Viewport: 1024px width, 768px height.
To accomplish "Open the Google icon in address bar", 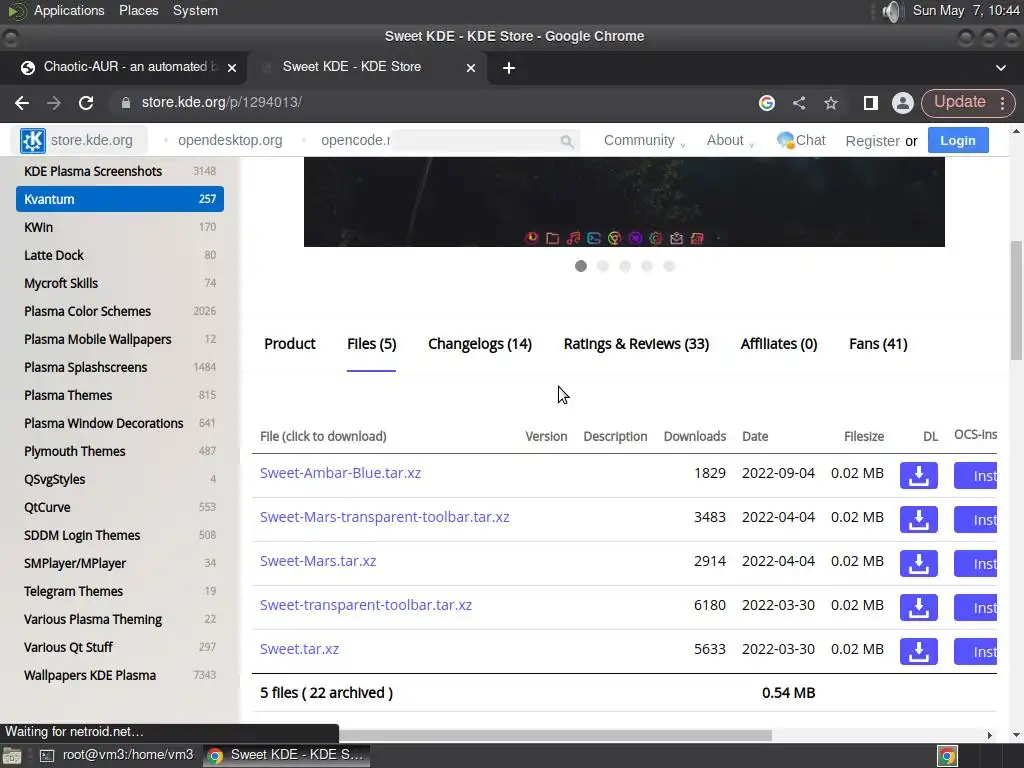I will point(767,103).
